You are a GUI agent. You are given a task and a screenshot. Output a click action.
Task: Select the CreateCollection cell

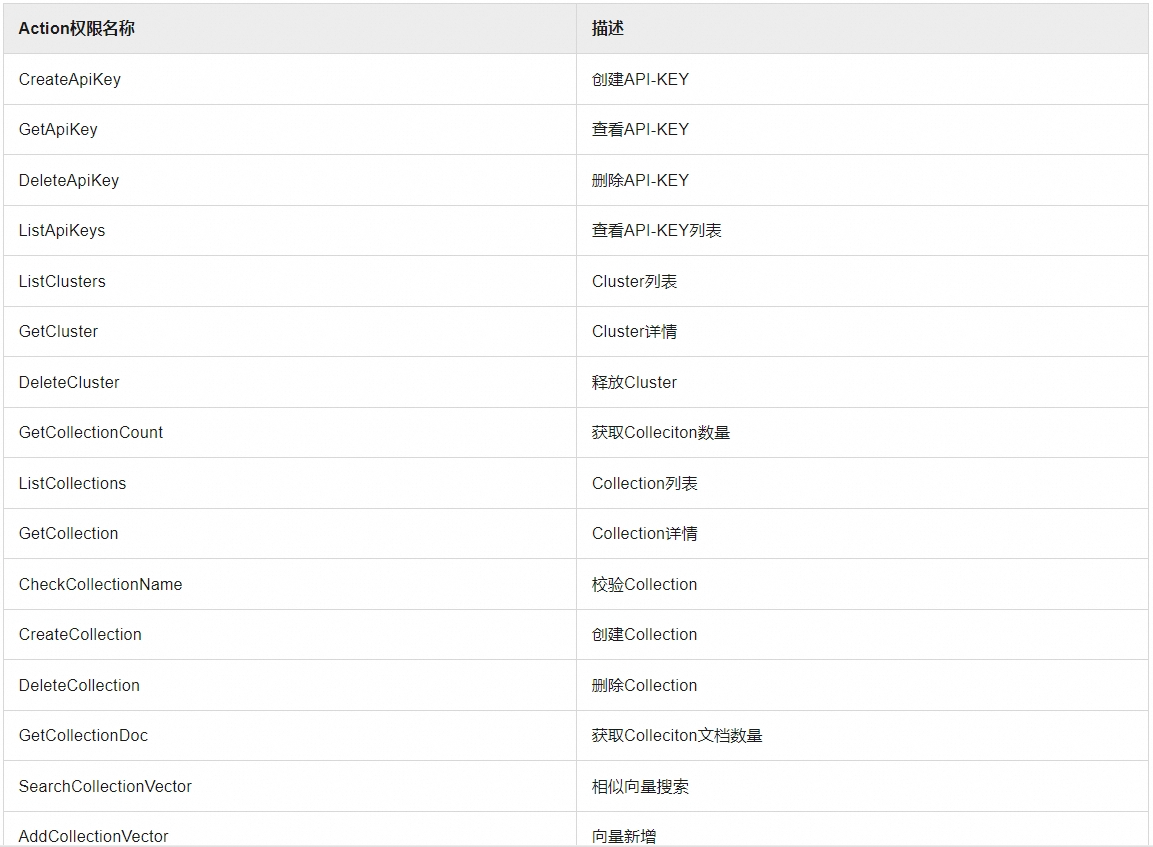tap(81, 634)
